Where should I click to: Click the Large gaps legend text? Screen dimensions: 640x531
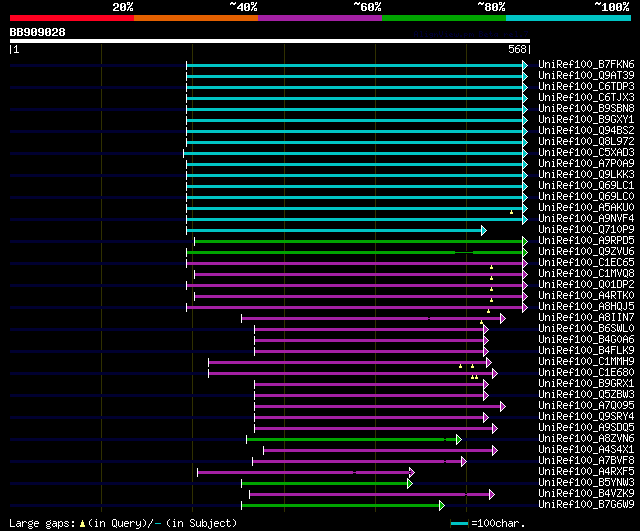tap(123, 523)
